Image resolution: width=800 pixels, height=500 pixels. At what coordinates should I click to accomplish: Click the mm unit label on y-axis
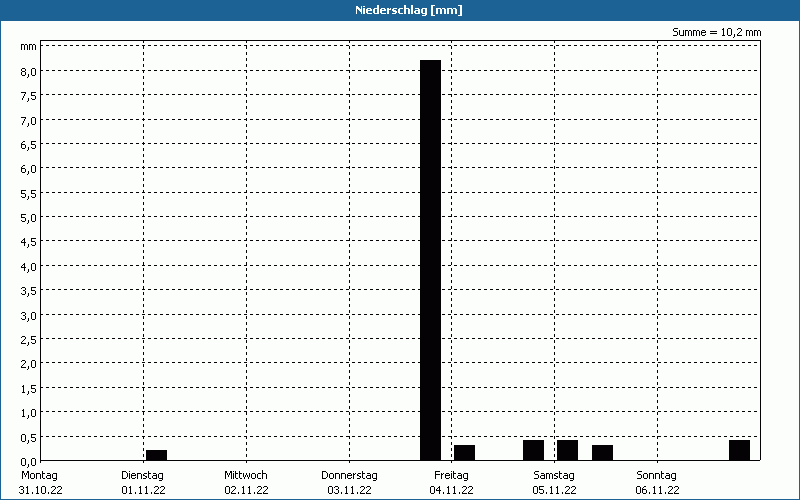coord(28,46)
